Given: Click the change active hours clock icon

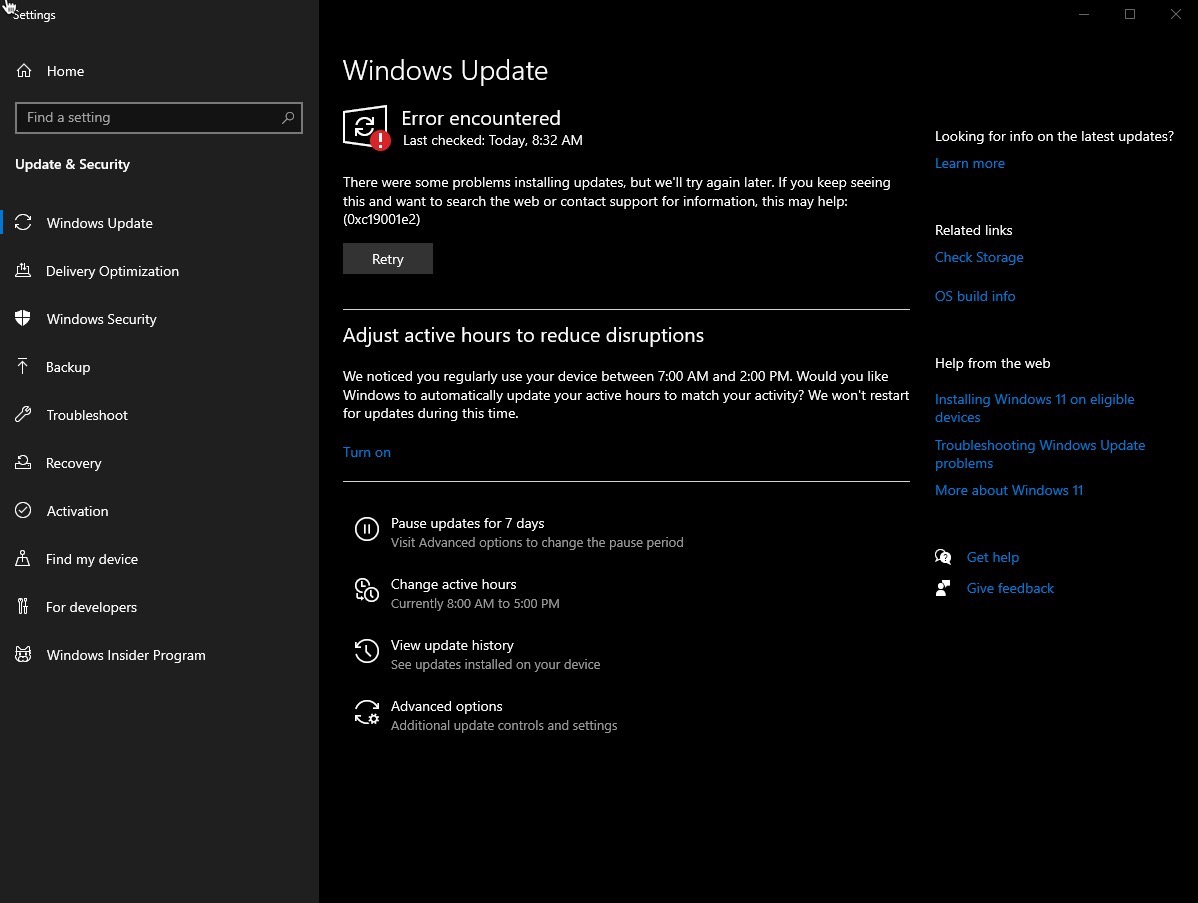Looking at the screenshot, I should coord(367,590).
